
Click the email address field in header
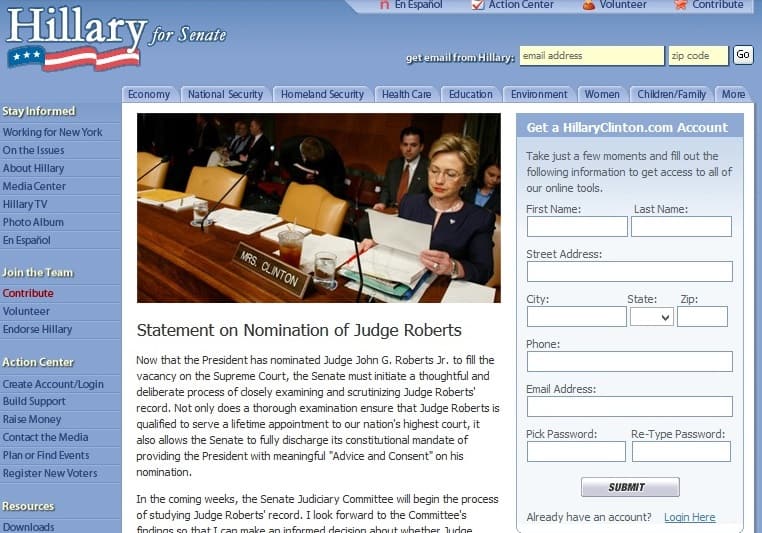[x=591, y=55]
